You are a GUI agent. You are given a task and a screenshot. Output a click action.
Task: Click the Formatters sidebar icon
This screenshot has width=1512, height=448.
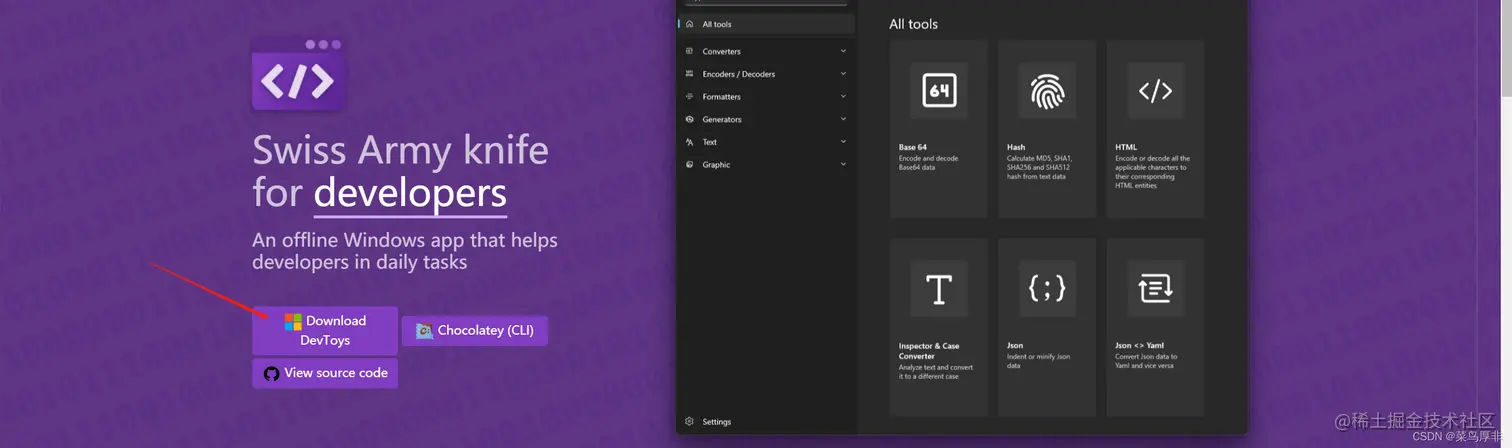point(690,97)
